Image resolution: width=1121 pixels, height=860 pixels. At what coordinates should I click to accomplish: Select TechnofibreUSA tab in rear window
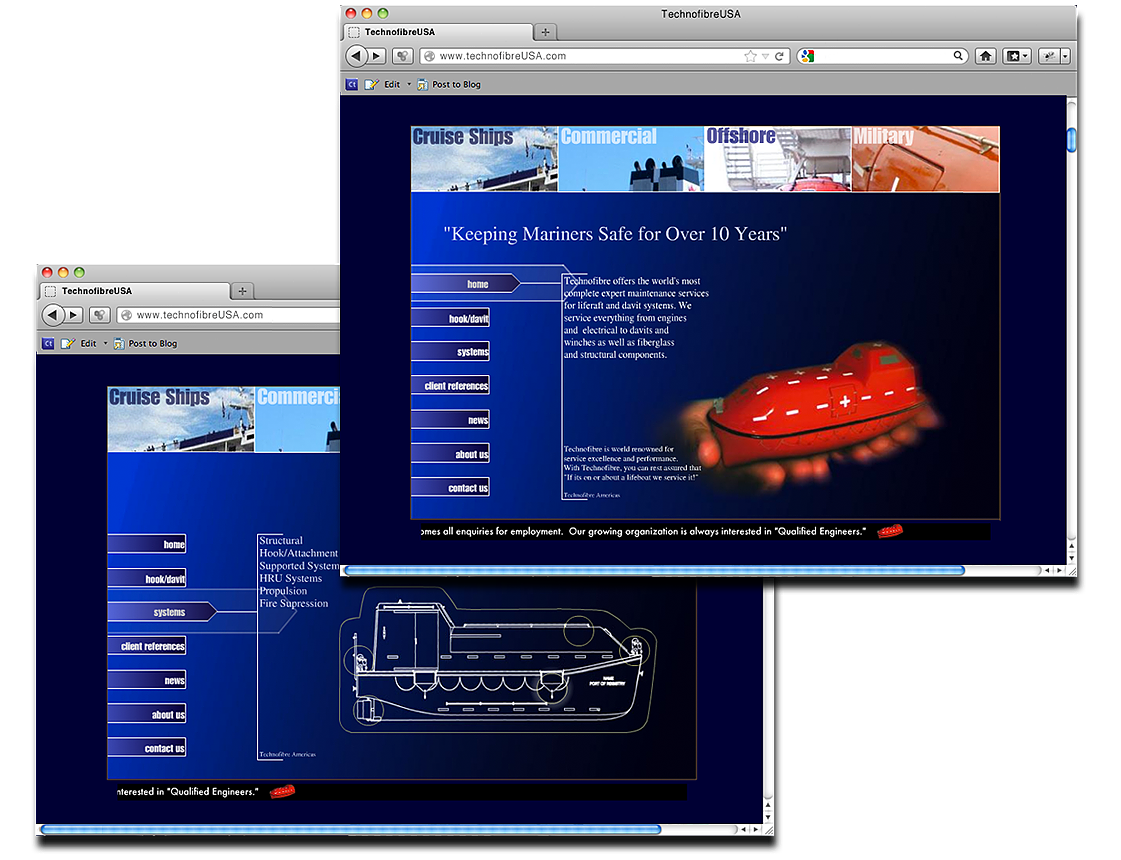[135, 291]
